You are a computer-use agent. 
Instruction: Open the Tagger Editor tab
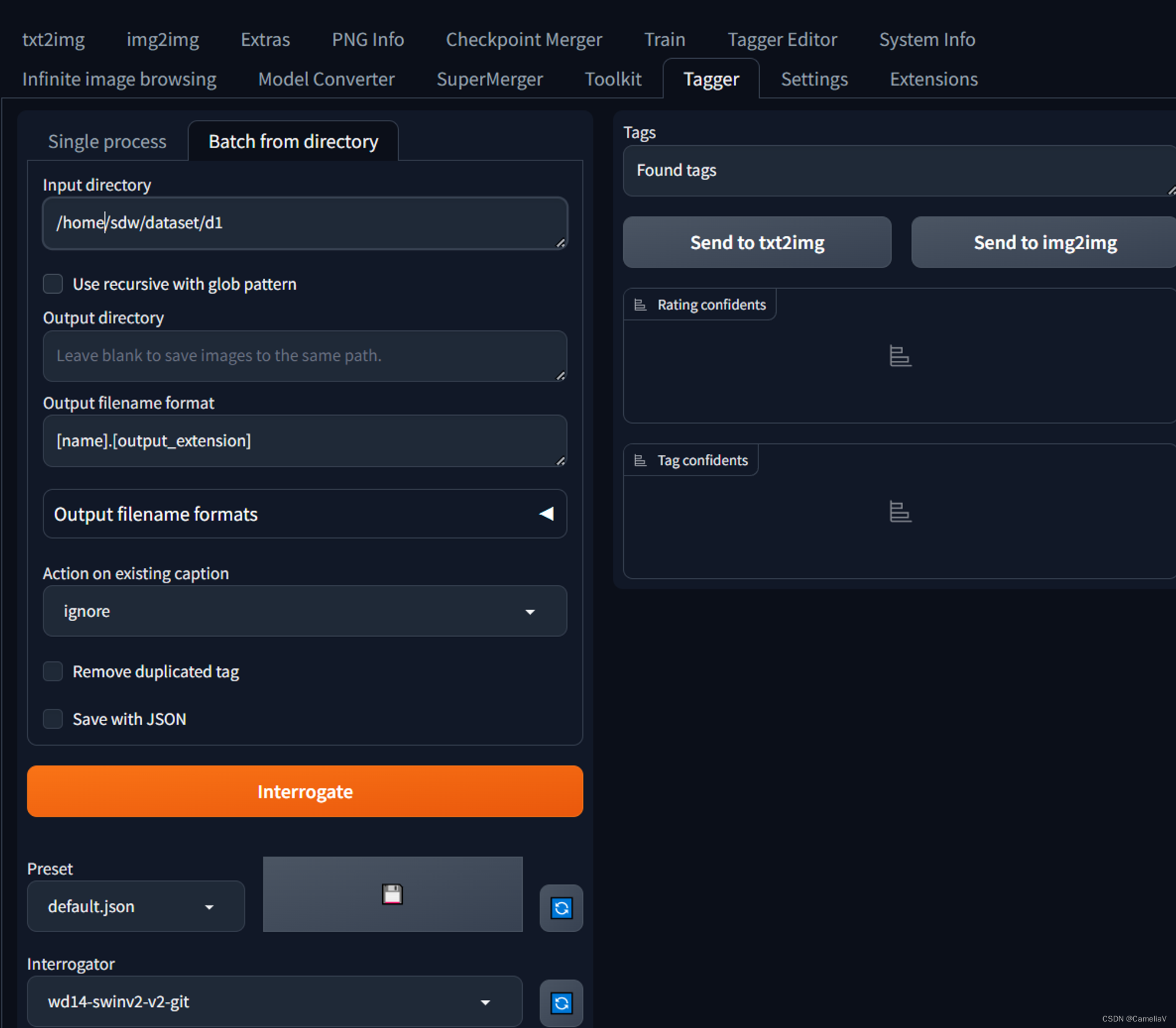(x=781, y=39)
